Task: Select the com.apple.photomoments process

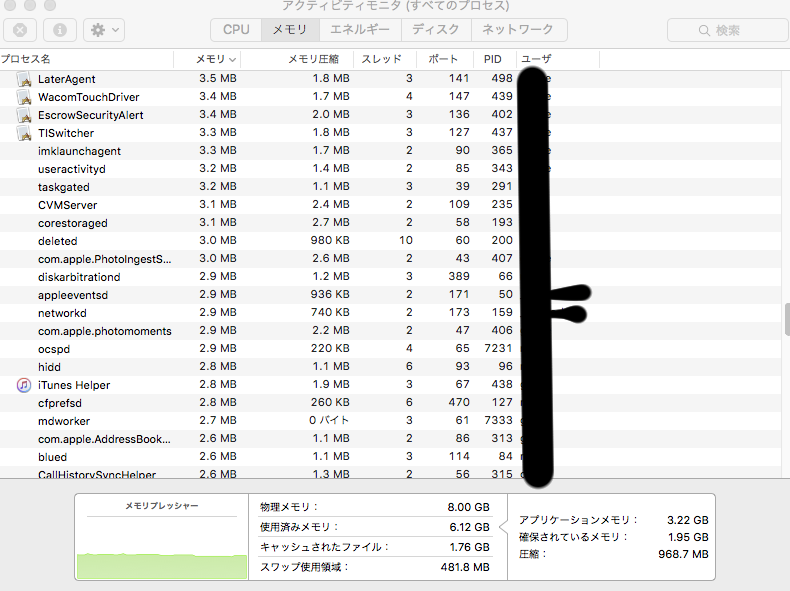Action: 105,331
